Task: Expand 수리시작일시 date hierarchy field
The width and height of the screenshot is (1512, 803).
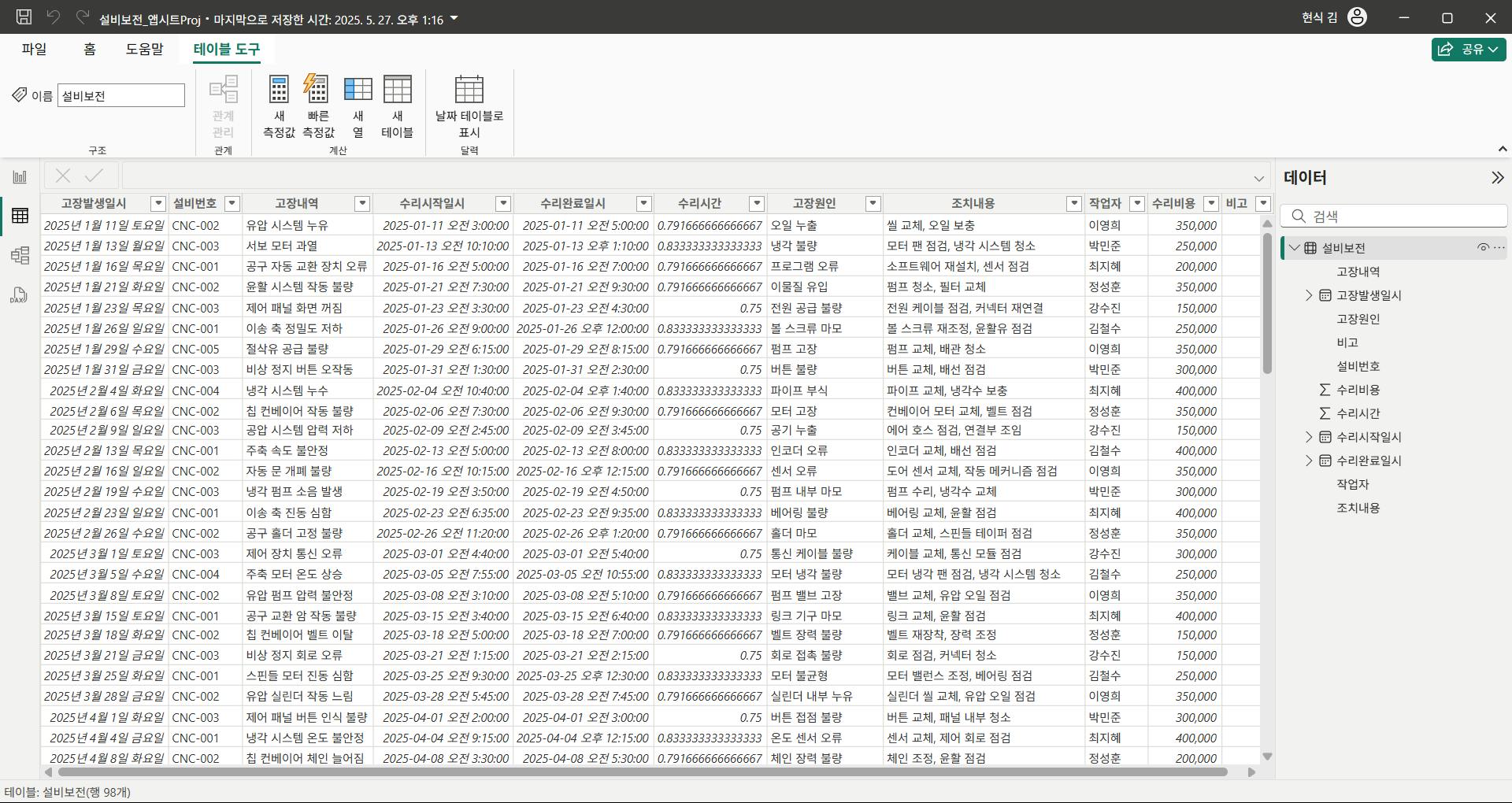Action: 1309,437
